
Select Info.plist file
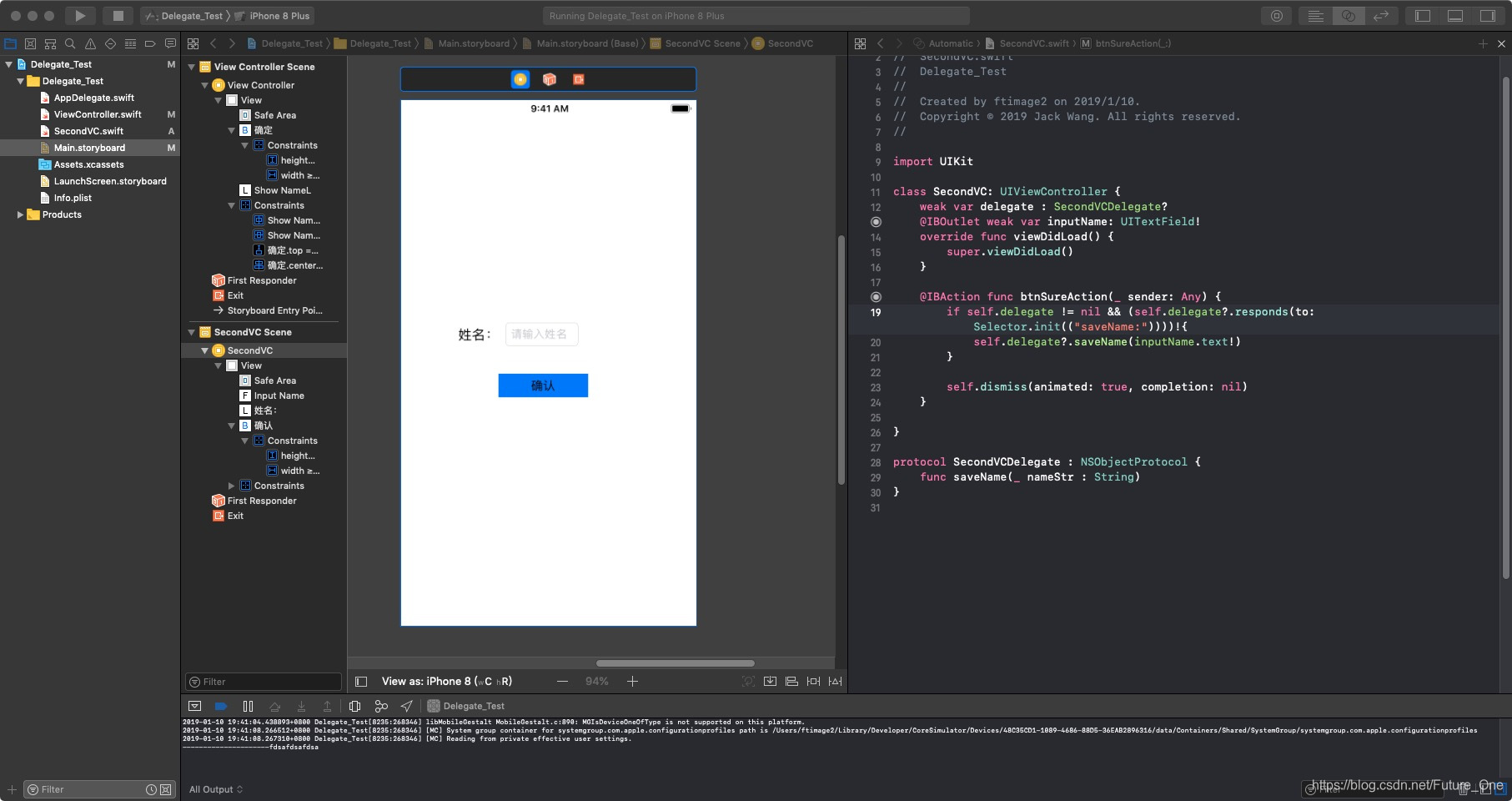pyautogui.click(x=73, y=198)
